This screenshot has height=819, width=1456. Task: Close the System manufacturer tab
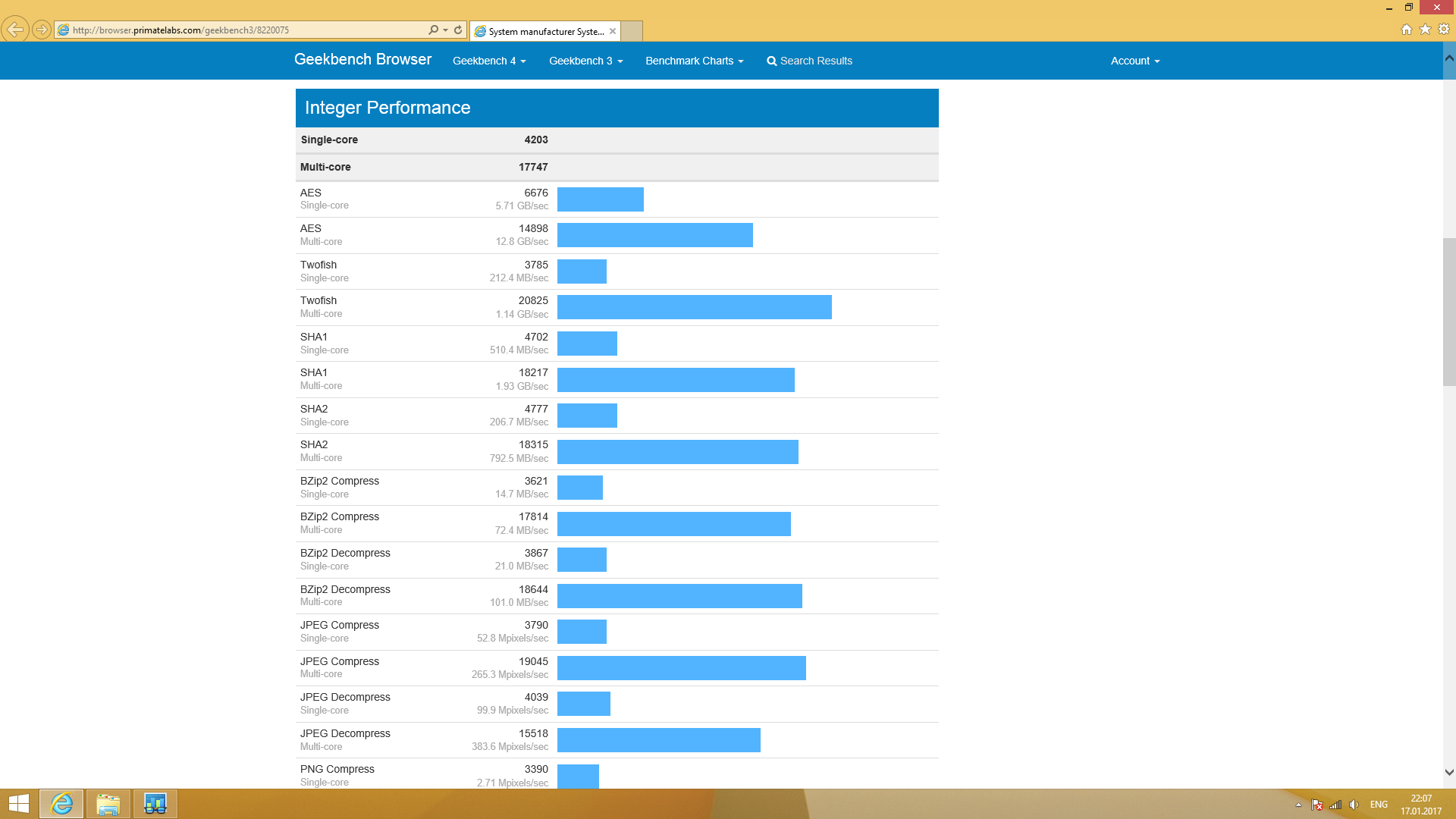(613, 31)
